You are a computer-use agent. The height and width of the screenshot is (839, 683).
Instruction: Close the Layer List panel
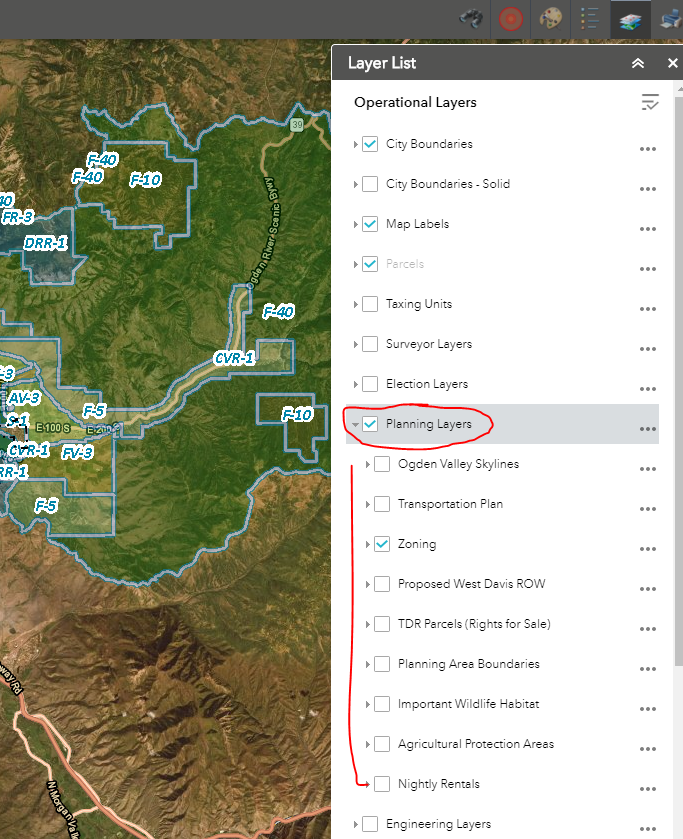[x=673, y=63]
